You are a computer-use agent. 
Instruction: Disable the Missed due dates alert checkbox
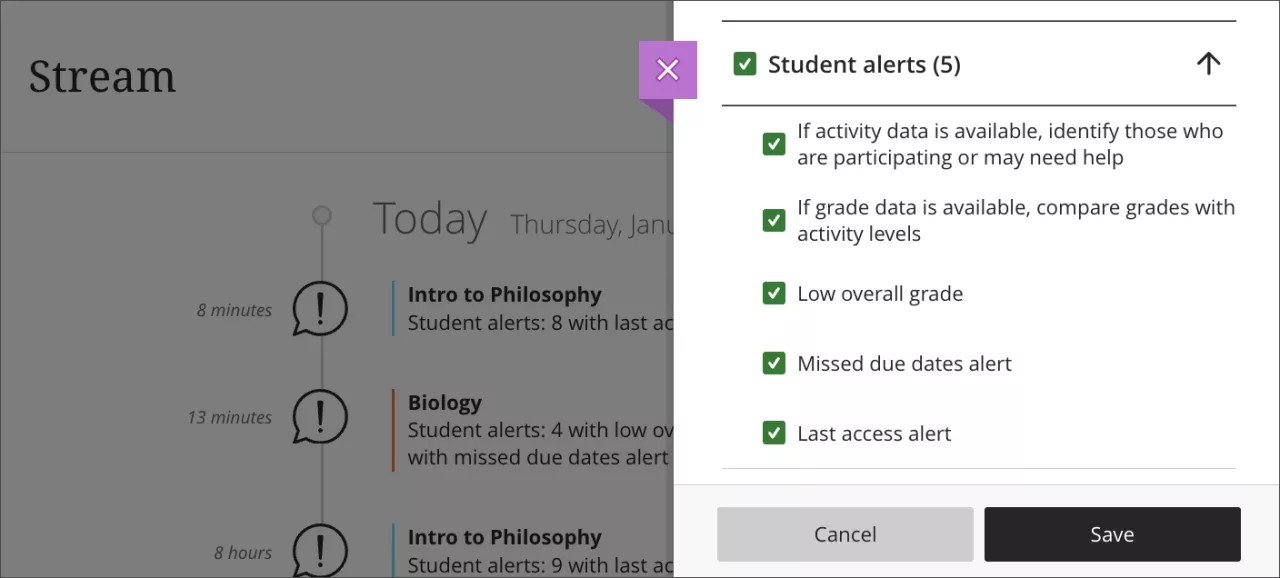(773, 363)
